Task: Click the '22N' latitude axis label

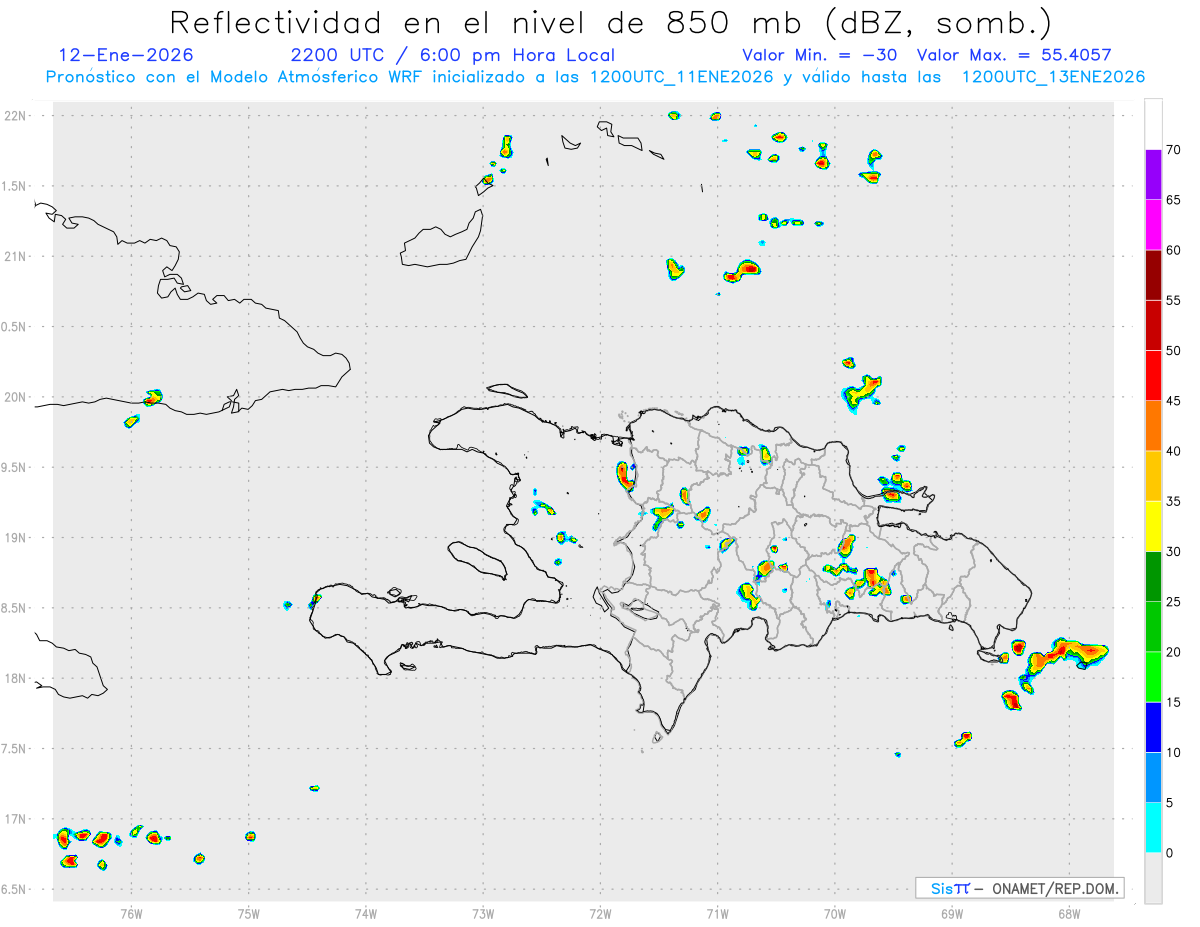Action: click(17, 116)
